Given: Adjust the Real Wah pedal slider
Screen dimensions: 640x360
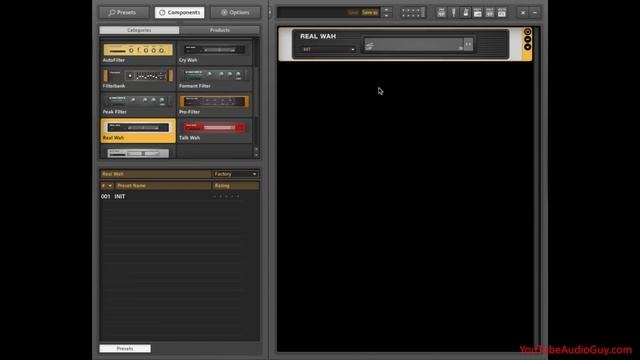Looking at the screenshot, I should pyautogui.click(x=413, y=44).
